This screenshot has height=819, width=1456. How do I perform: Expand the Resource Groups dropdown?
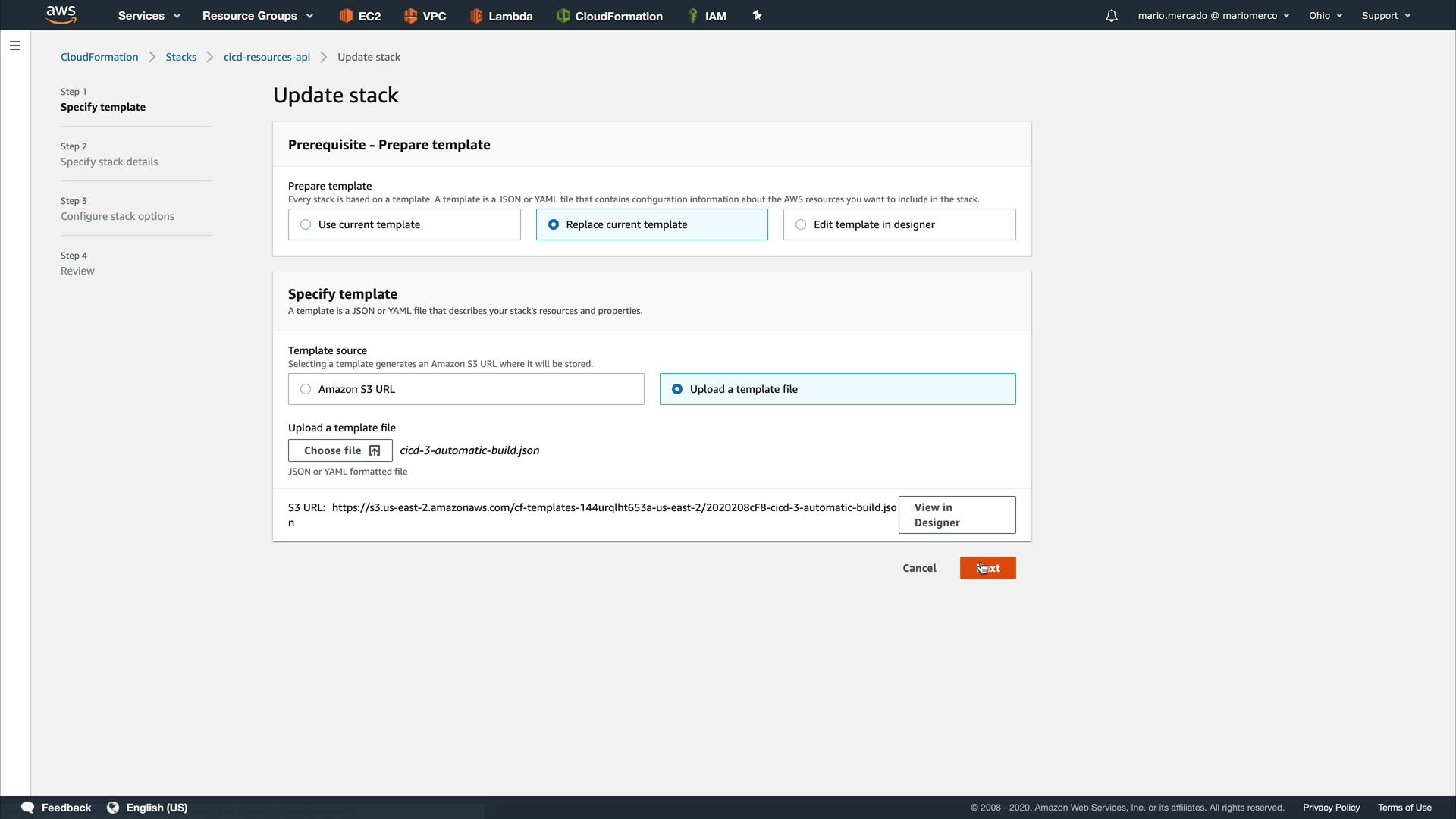257,16
